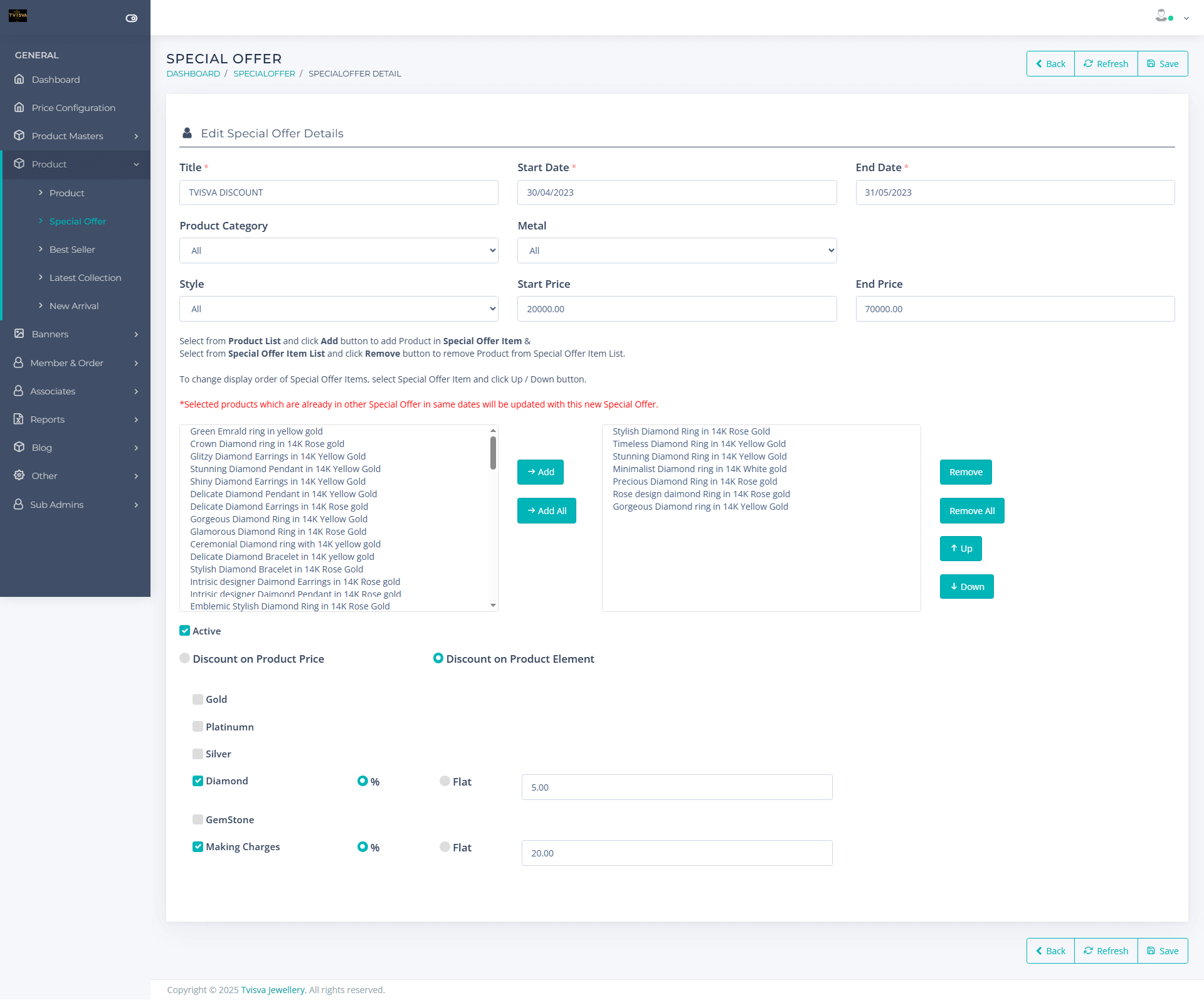
Task: Enable the Gold element checkbox
Action: coord(198,699)
